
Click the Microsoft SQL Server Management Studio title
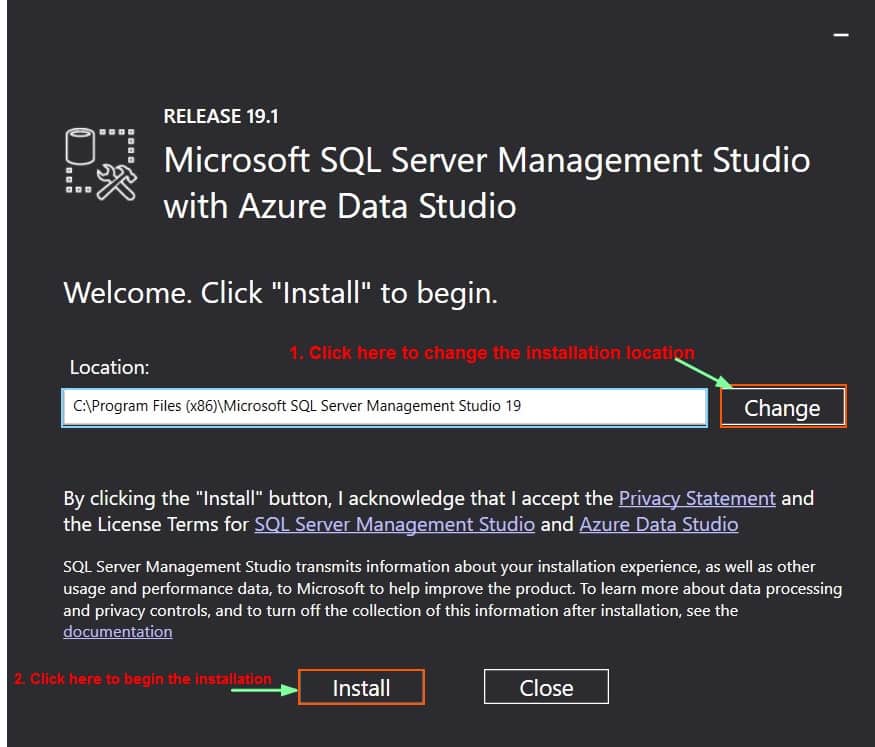pos(487,183)
